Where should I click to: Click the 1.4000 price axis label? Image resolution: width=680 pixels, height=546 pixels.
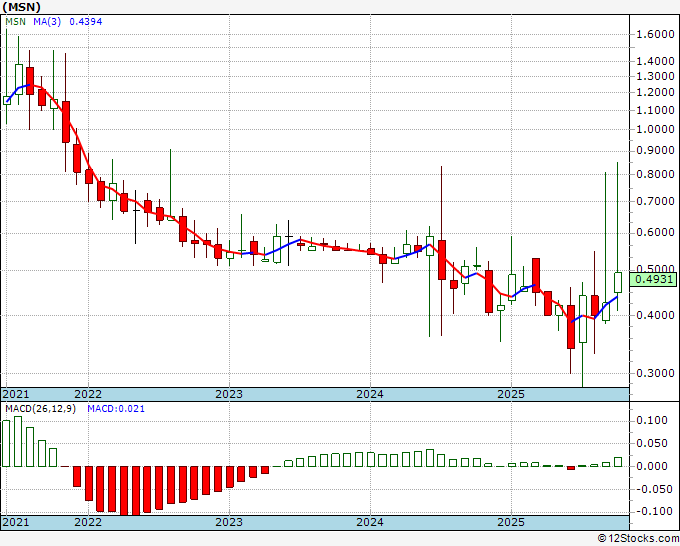[655, 61]
